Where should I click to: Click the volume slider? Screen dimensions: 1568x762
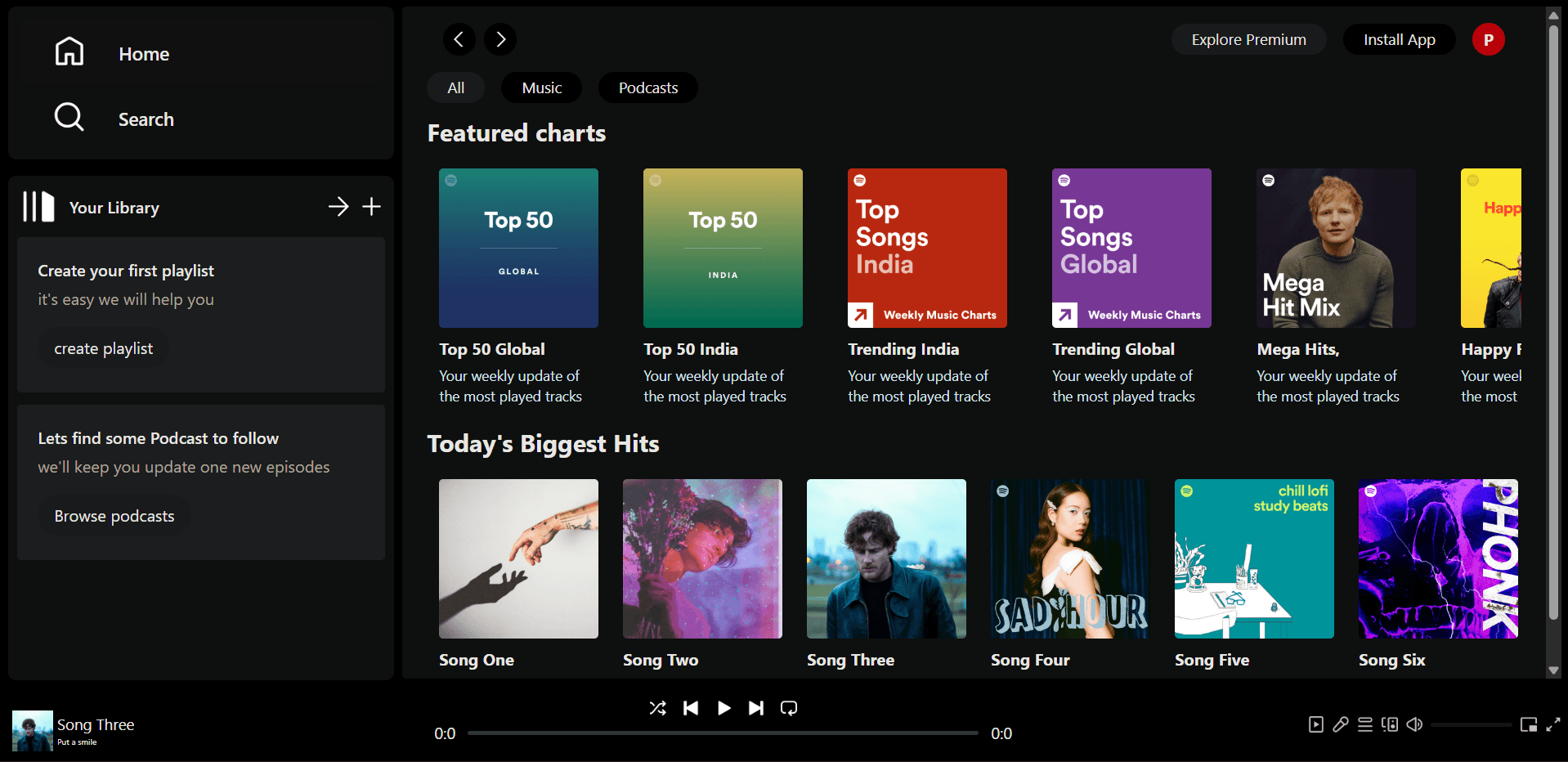click(1472, 724)
